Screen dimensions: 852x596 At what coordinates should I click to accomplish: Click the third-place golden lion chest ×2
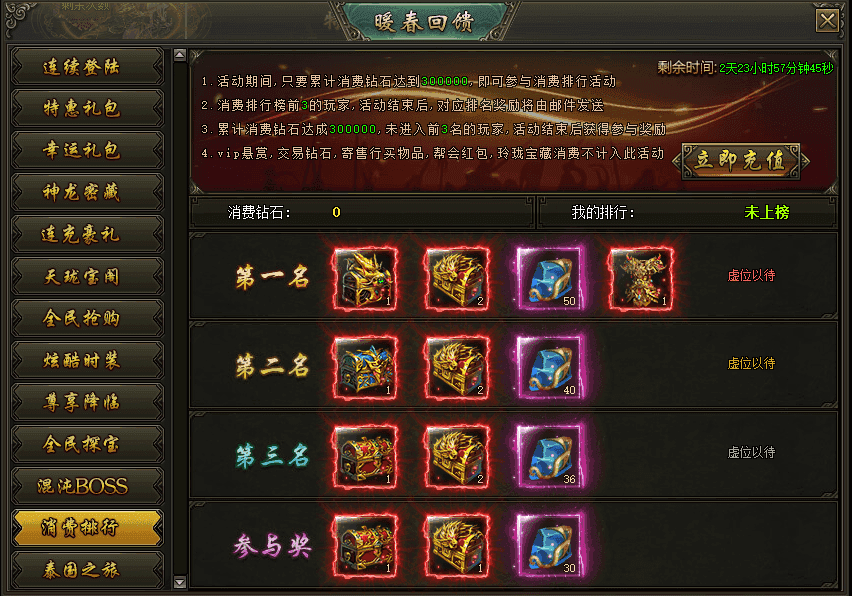point(458,457)
